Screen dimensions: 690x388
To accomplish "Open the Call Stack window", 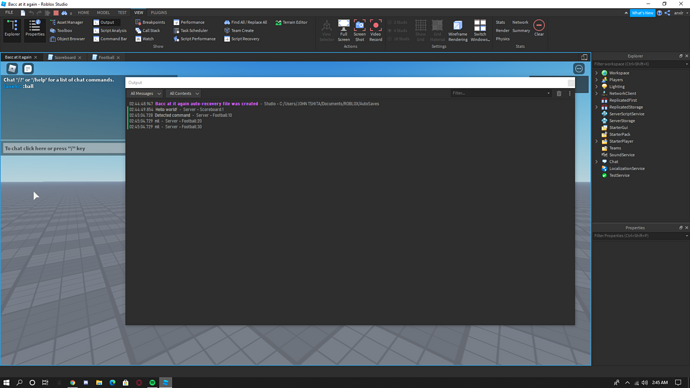I will coord(147,30).
